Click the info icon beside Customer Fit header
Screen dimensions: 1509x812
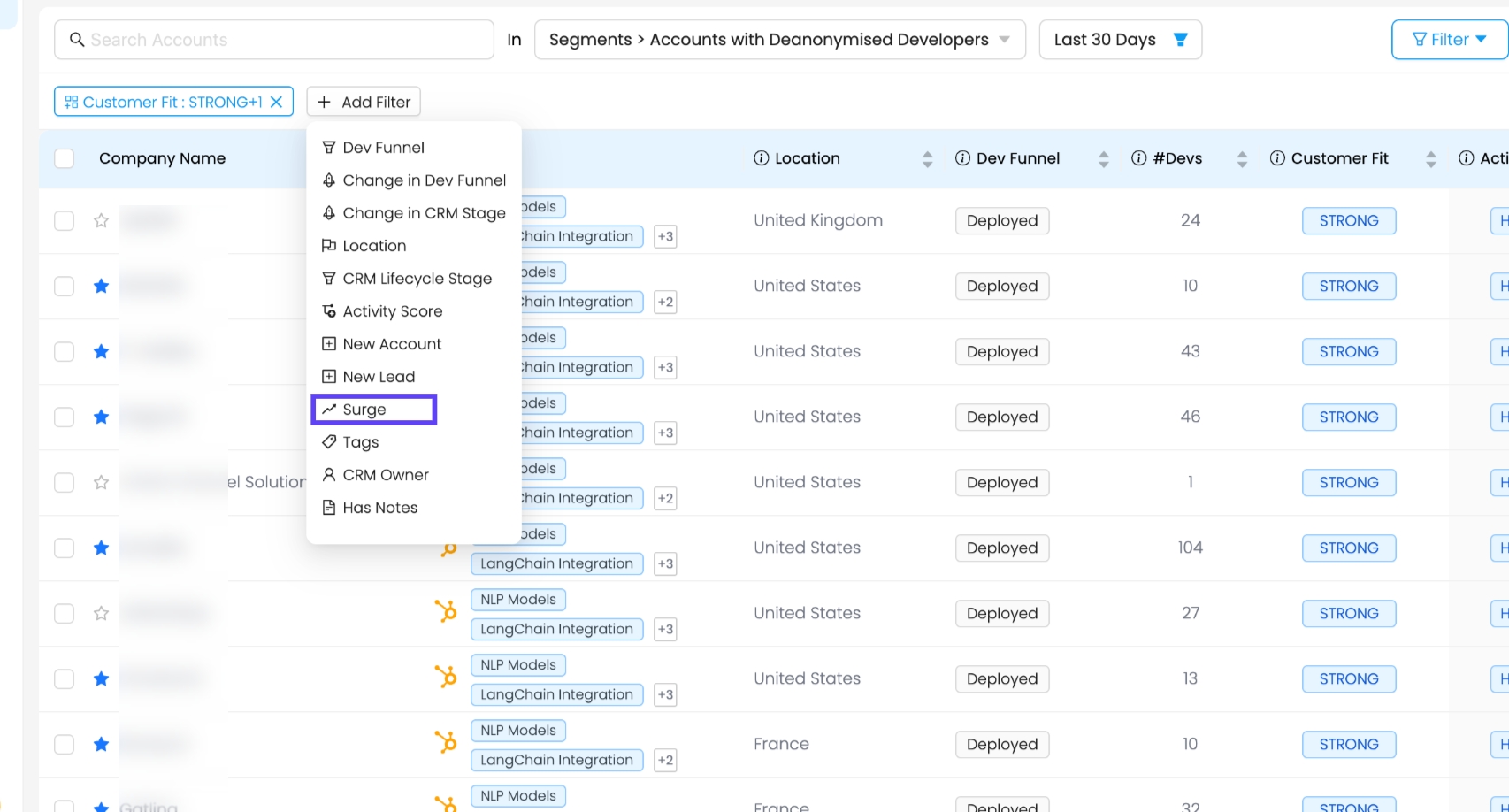coord(1277,158)
